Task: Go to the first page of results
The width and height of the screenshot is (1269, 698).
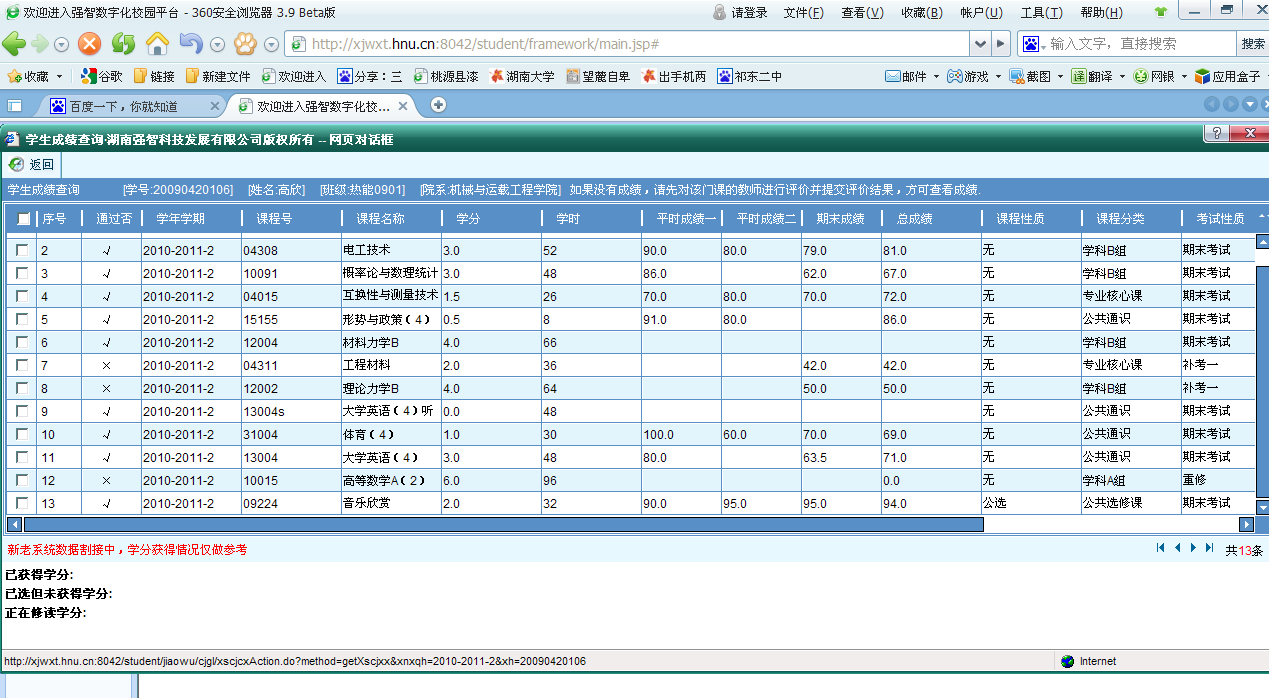Action: (1161, 548)
